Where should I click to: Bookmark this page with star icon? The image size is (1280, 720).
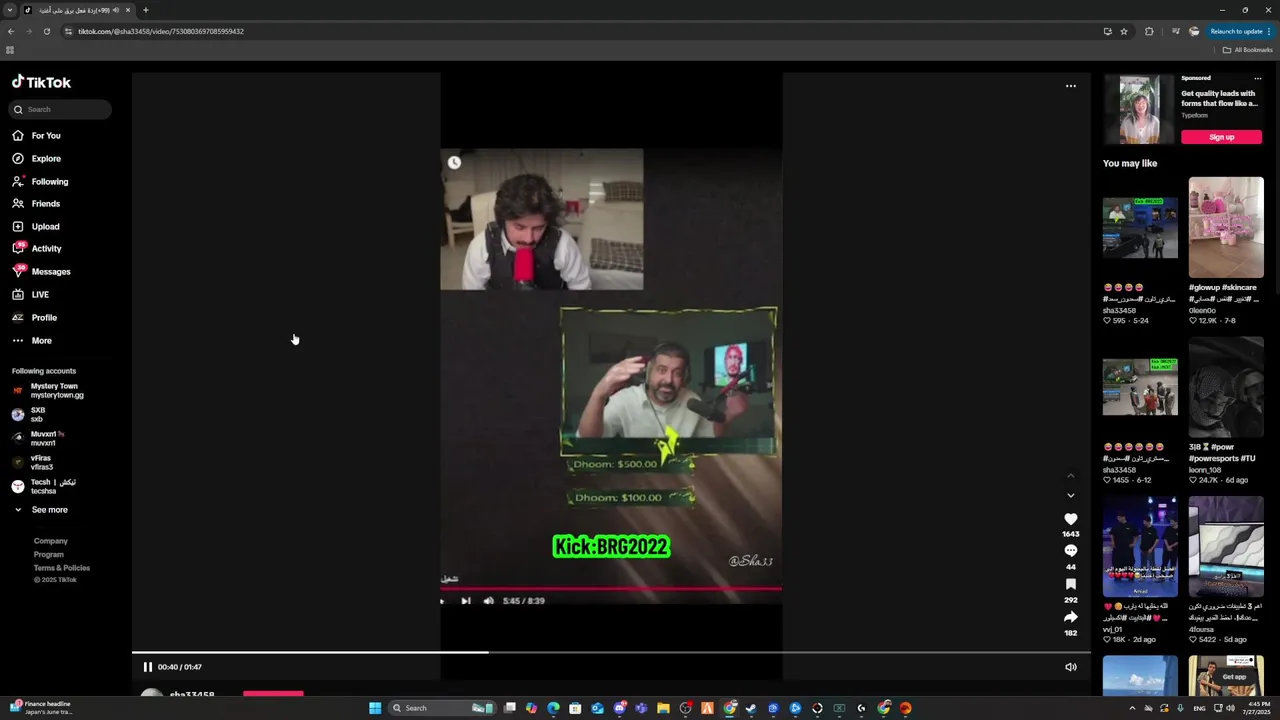click(1124, 31)
